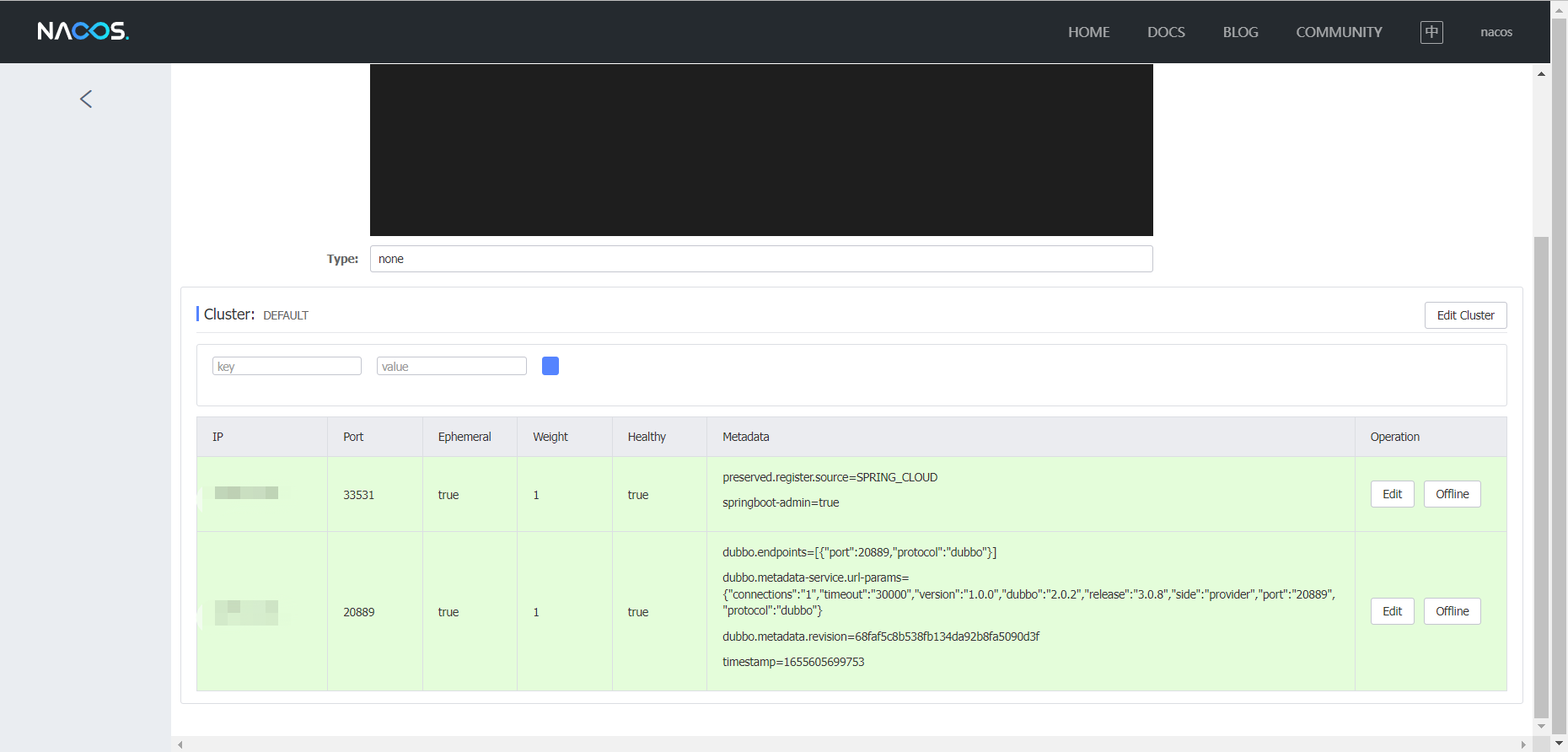Click the Port column header
This screenshot has height=752, width=1568.
pyautogui.click(x=375, y=437)
